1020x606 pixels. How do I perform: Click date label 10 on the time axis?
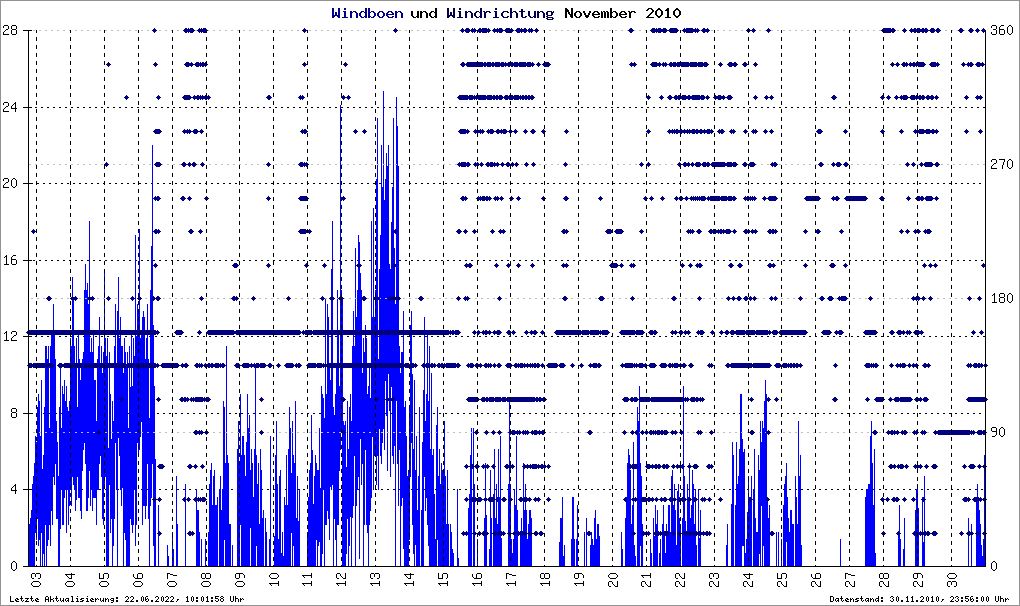click(x=274, y=580)
